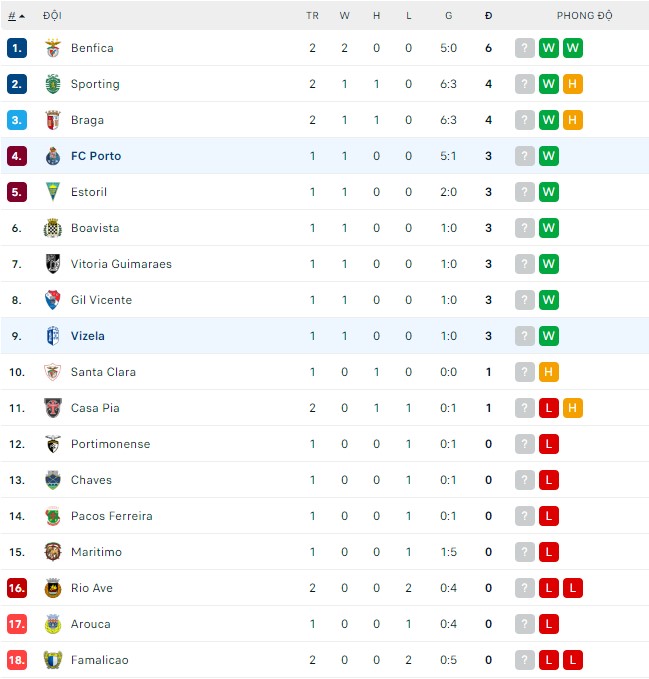This screenshot has height=679, width=649.
Task: Click the Vitoria Guimaraes crest icon
Action: (53, 264)
